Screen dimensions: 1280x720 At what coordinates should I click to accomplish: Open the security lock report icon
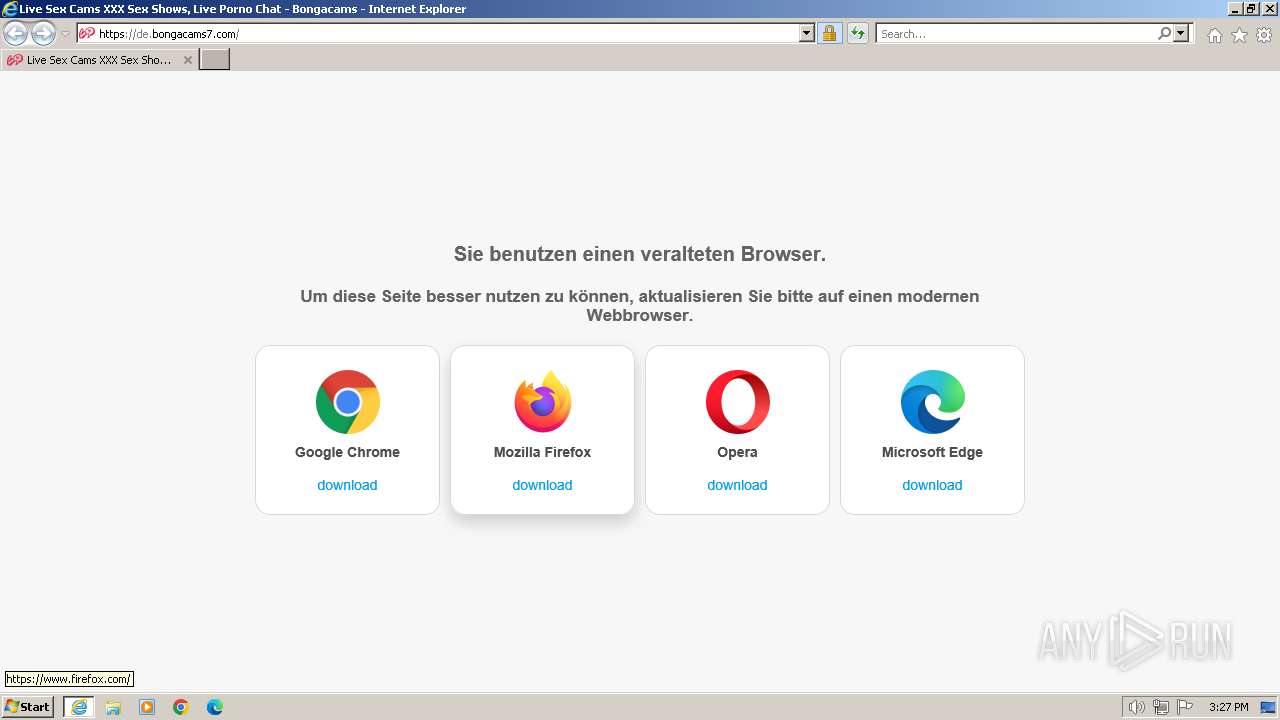[x=829, y=33]
